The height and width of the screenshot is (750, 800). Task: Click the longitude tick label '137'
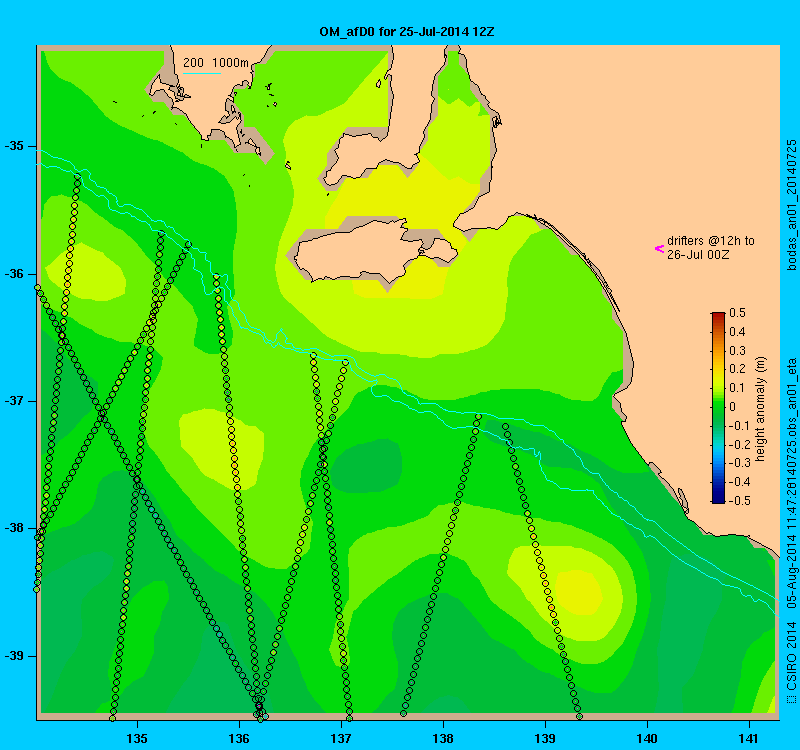(341, 738)
